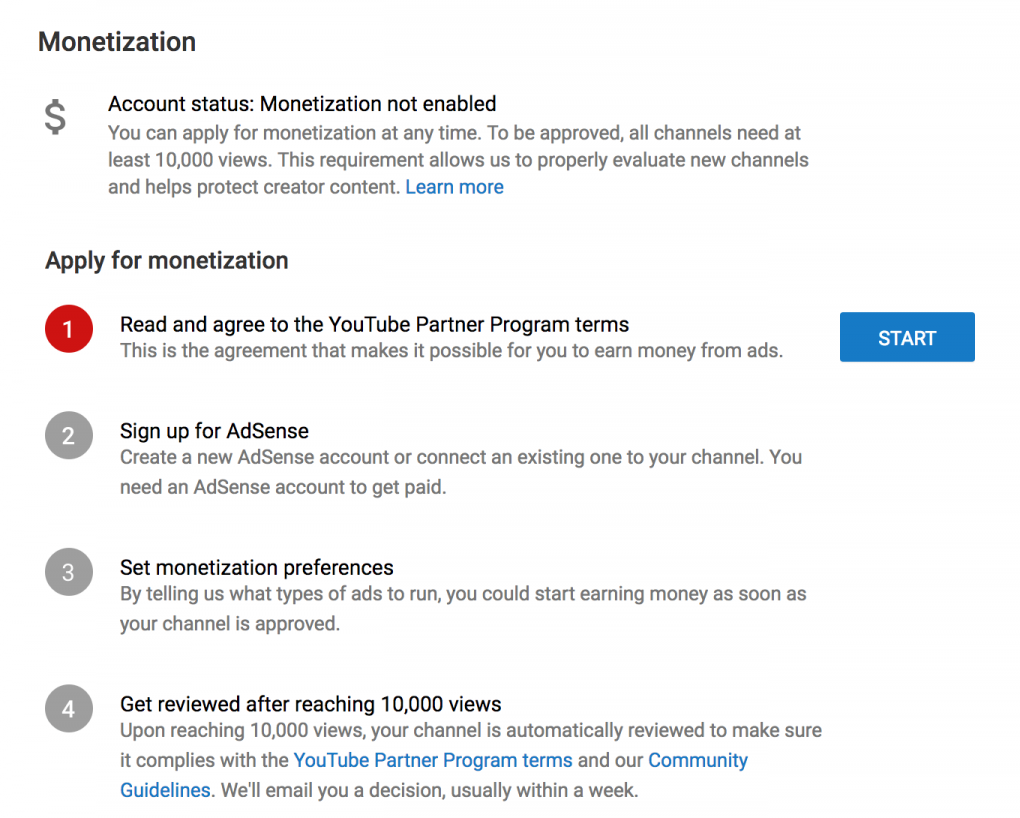Start the Partner Program agreement
The height and width of the screenshot is (818, 1020).
(907, 337)
